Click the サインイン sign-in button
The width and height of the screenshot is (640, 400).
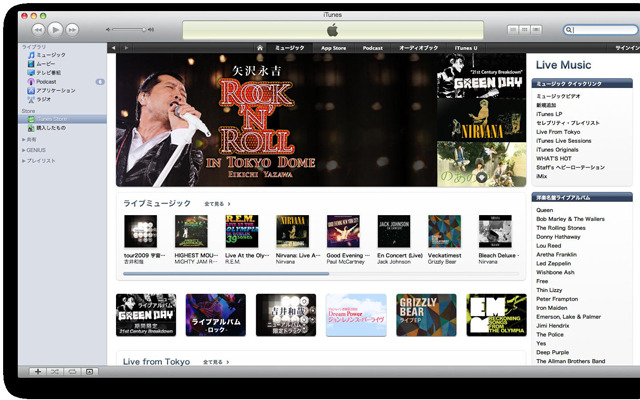[627, 48]
